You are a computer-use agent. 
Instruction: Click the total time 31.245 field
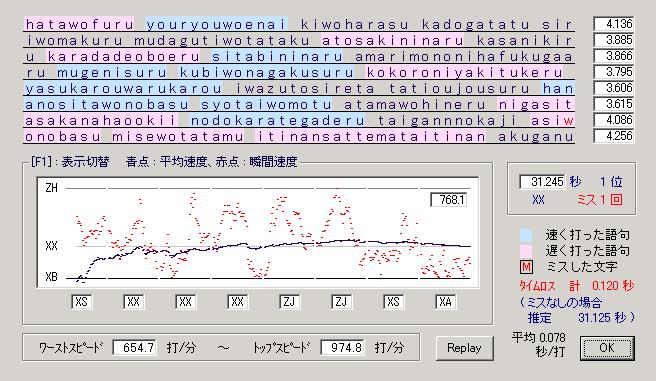click(x=542, y=182)
